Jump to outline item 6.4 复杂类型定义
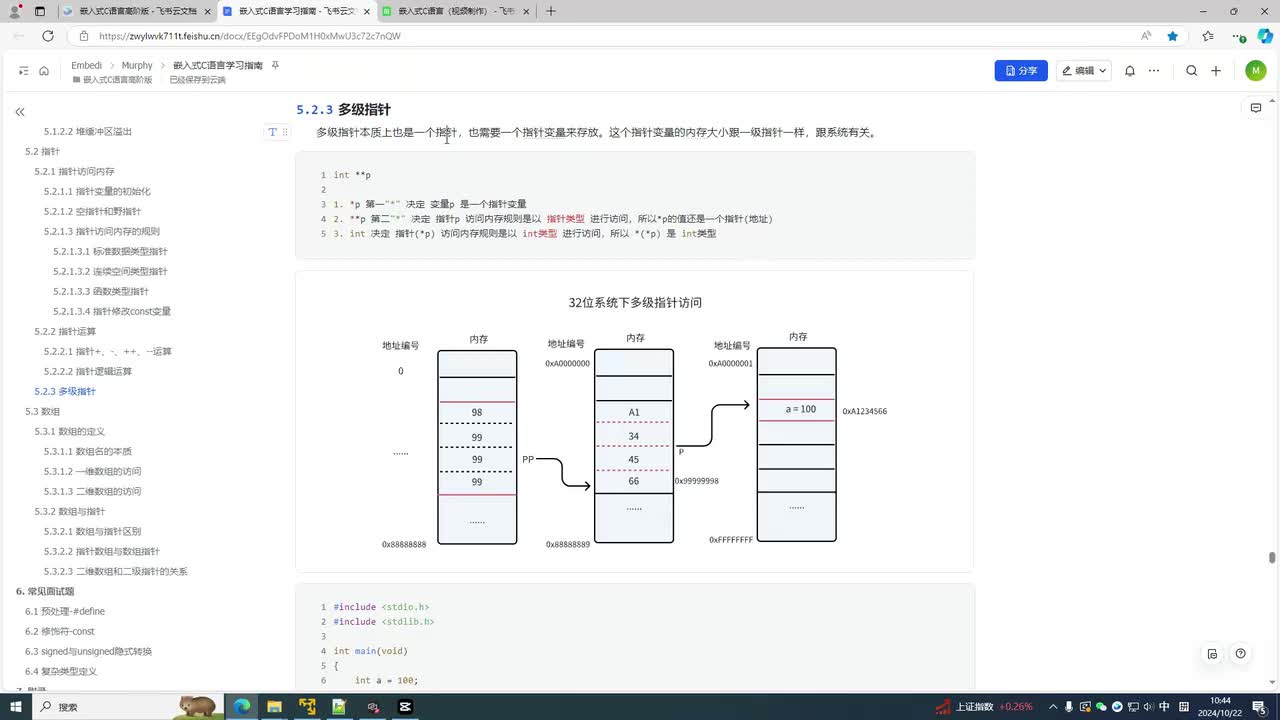Viewport: 1280px width, 720px height. point(61,671)
